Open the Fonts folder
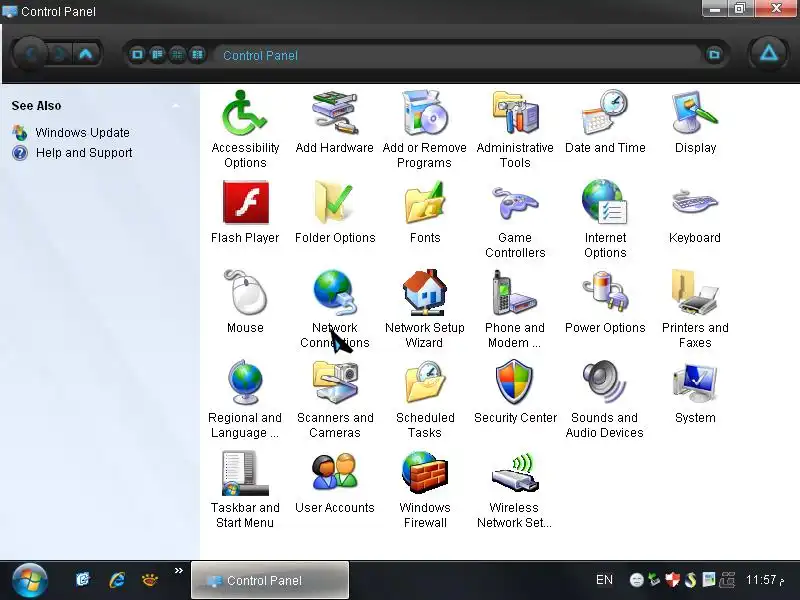This screenshot has height=600, width=800. pos(424,212)
